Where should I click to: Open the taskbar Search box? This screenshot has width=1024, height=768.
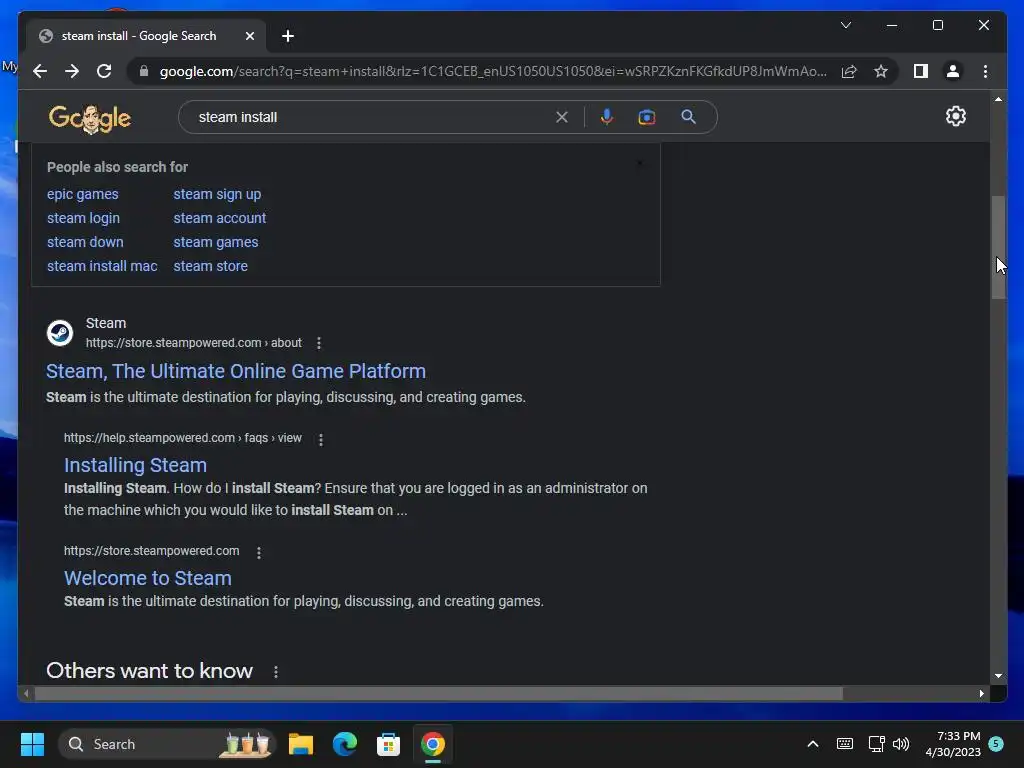pos(167,744)
